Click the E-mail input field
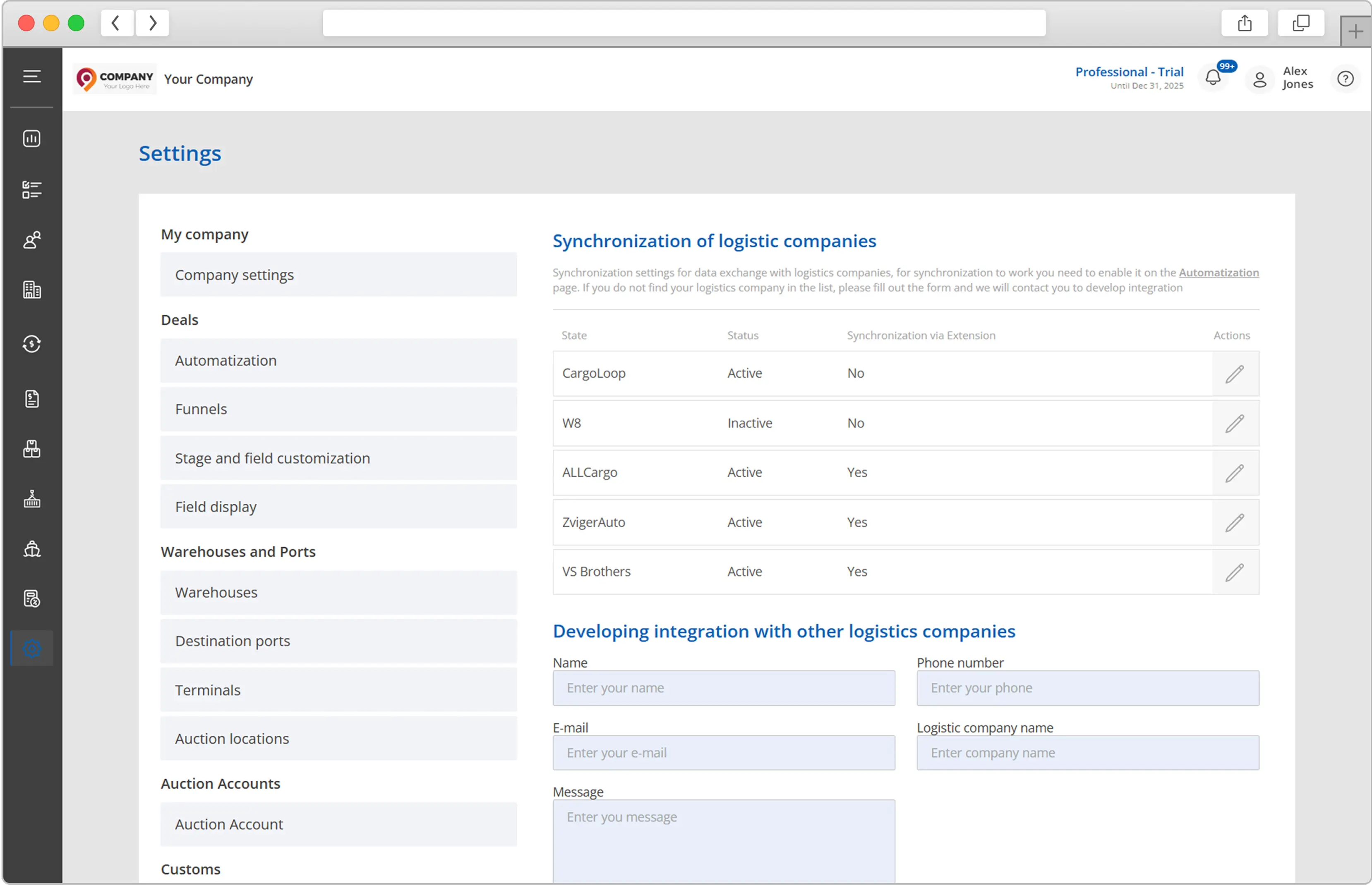1372x885 pixels. pos(724,753)
